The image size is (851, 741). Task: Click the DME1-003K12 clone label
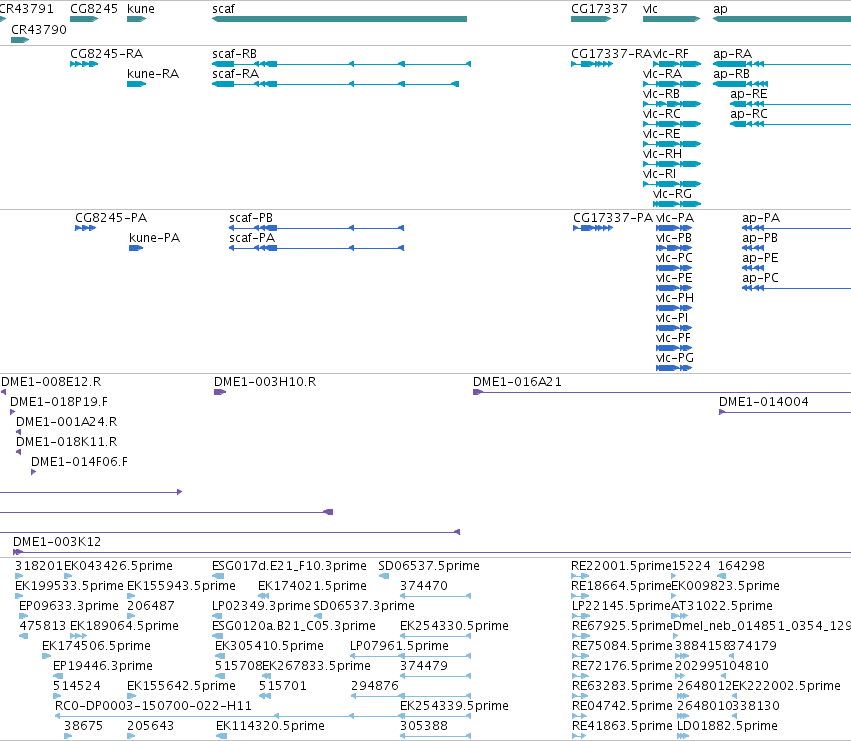[57, 541]
